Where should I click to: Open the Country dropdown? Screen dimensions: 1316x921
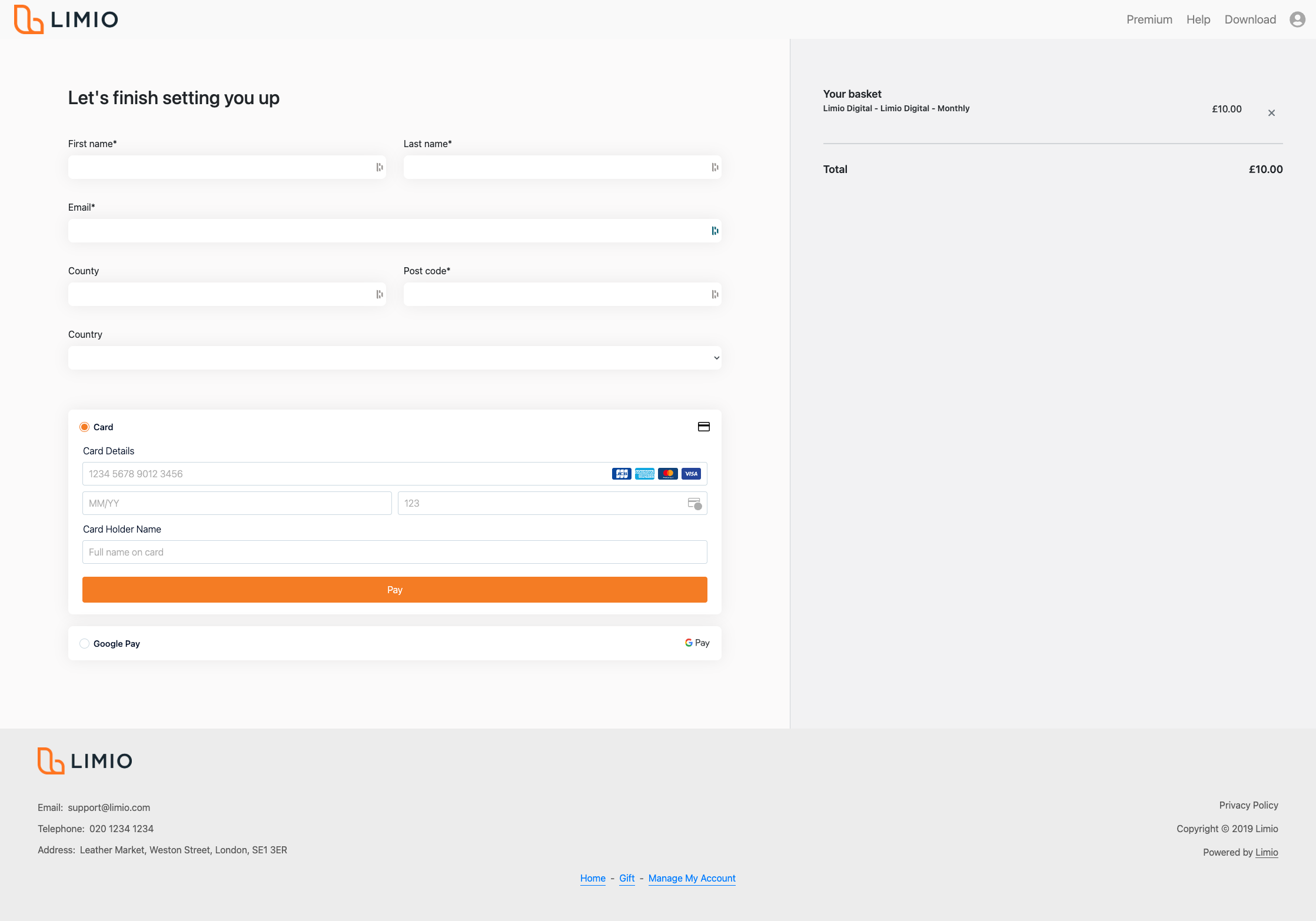point(394,358)
